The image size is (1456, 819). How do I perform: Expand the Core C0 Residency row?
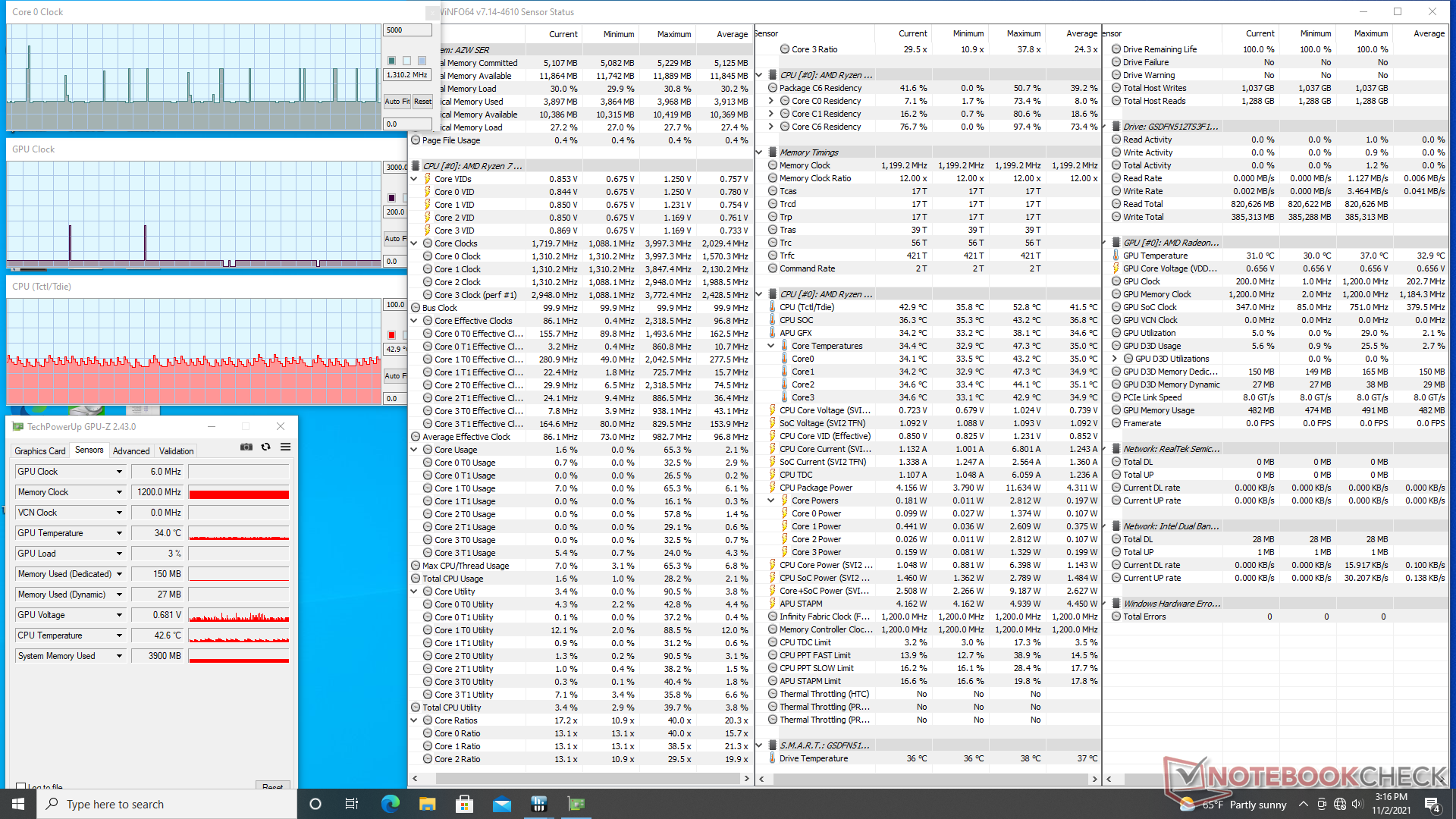[771, 101]
